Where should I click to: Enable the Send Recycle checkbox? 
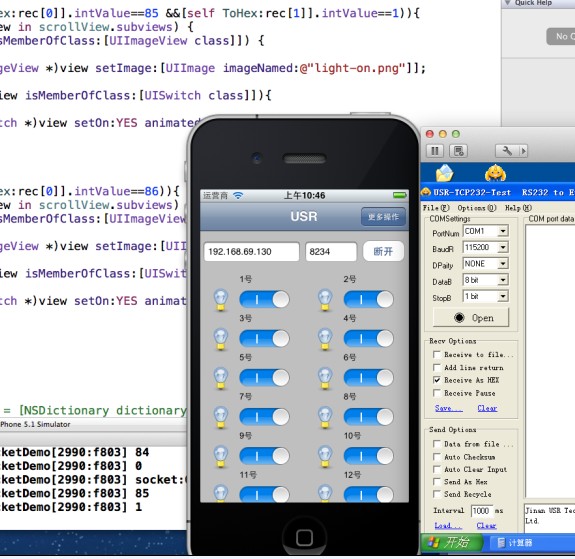tap(436, 494)
